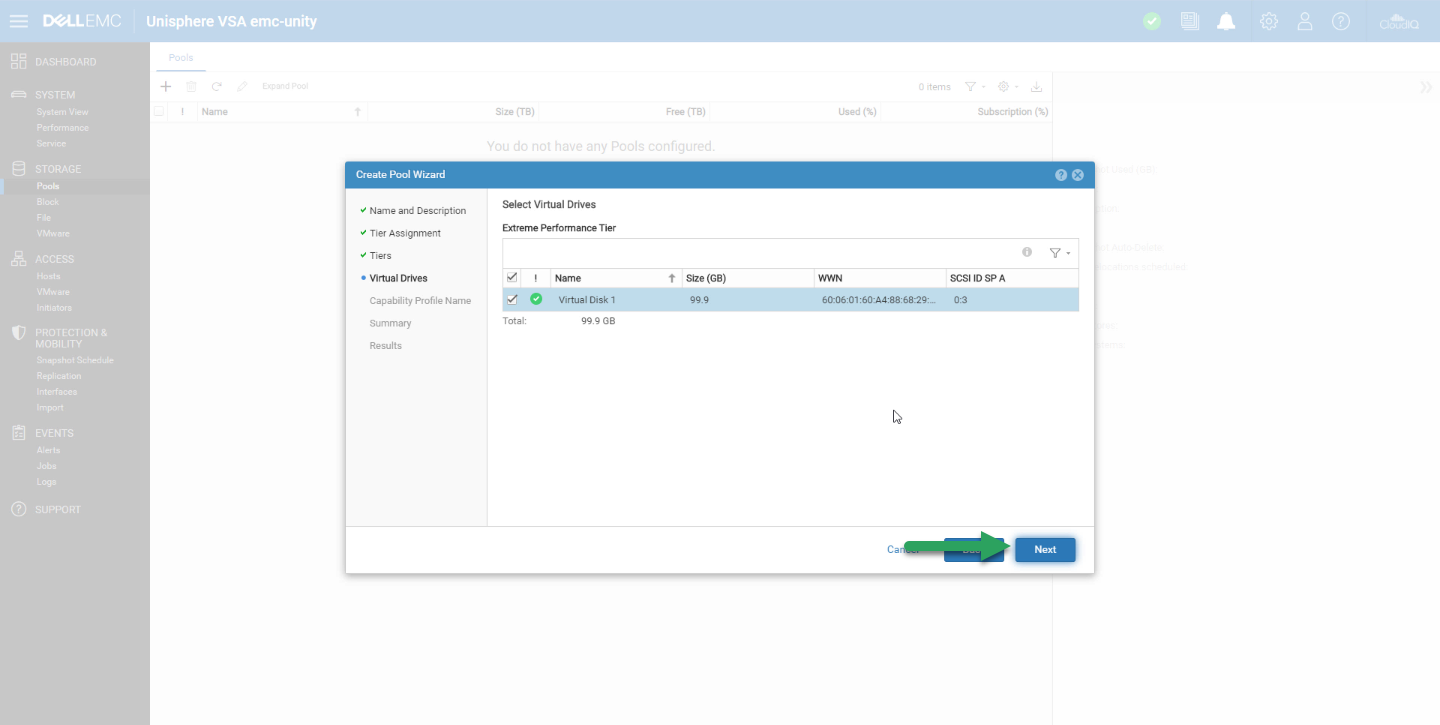Screen dimensions: 1440x725
Task: Click the Access section icon in sidebar
Action: point(18,258)
